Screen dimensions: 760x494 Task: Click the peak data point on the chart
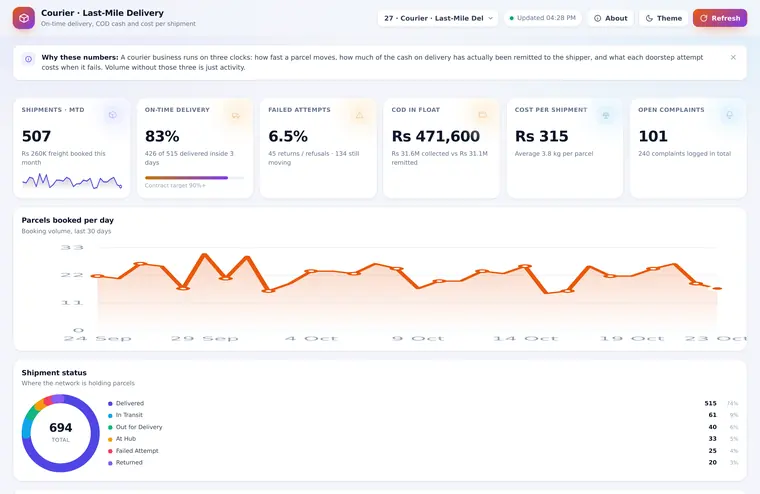pos(204,254)
